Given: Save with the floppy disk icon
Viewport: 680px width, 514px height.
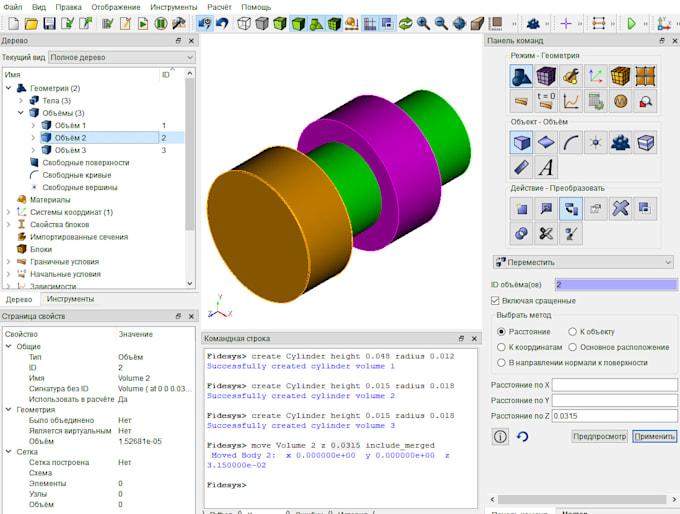Looking at the screenshot, I should tap(49, 23).
